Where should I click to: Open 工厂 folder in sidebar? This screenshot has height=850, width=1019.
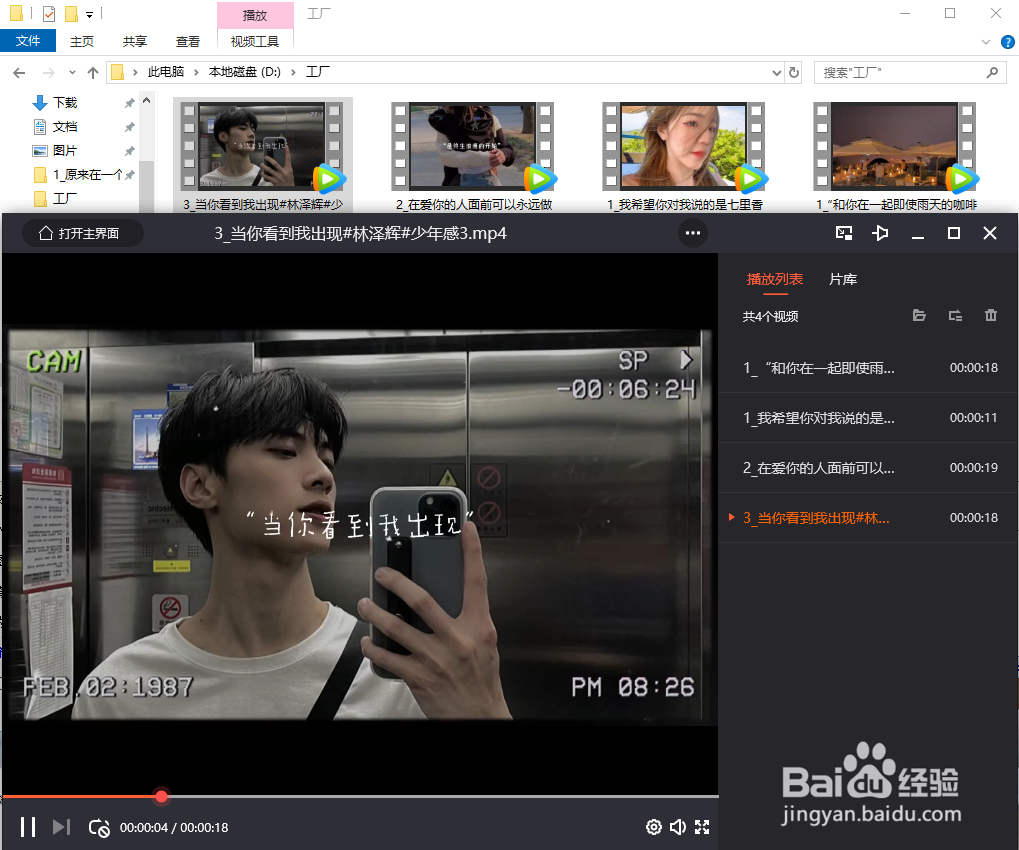coord(64,198)
